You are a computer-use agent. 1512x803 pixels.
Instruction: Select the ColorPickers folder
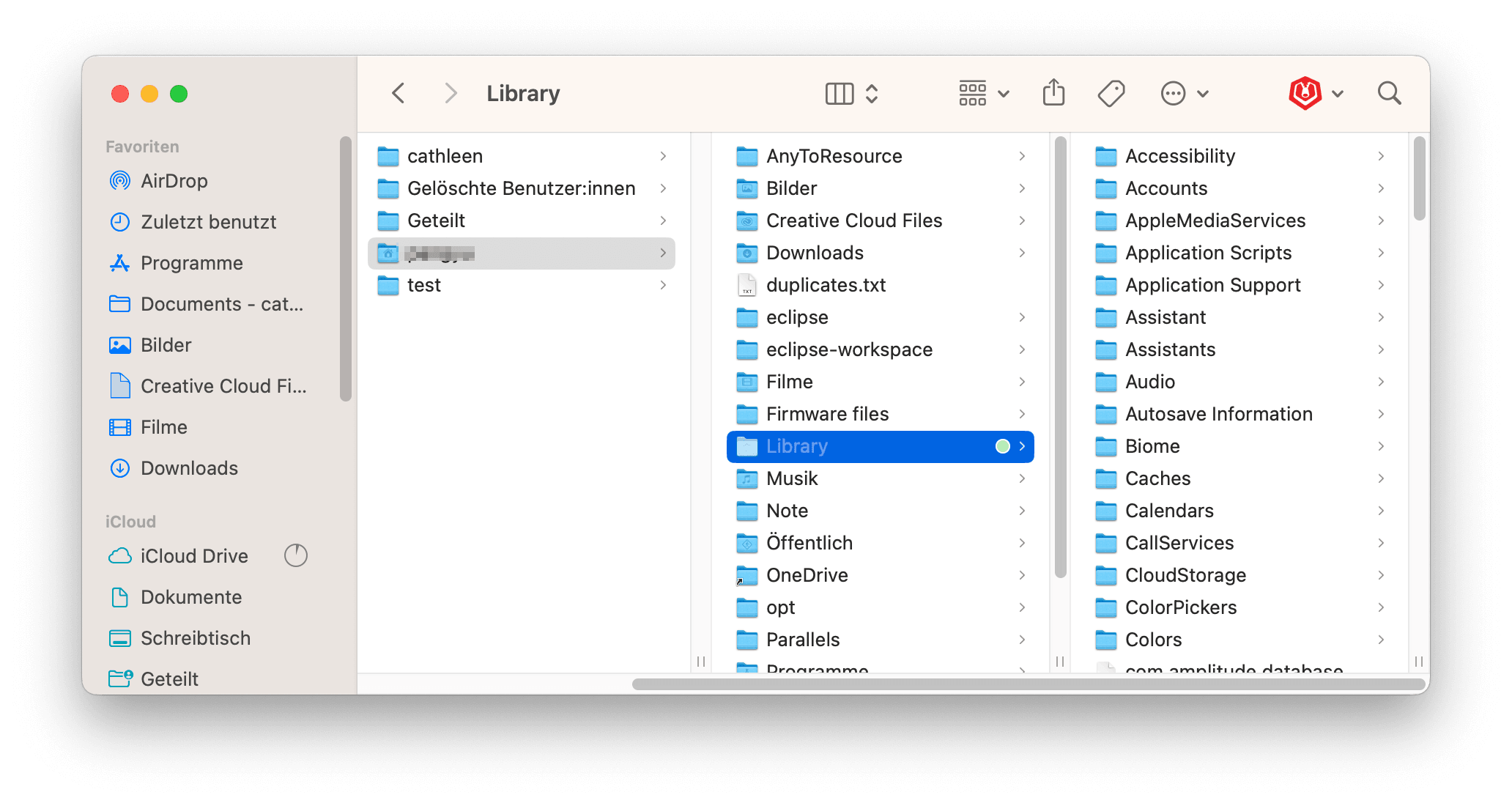tap(1239, 607)
